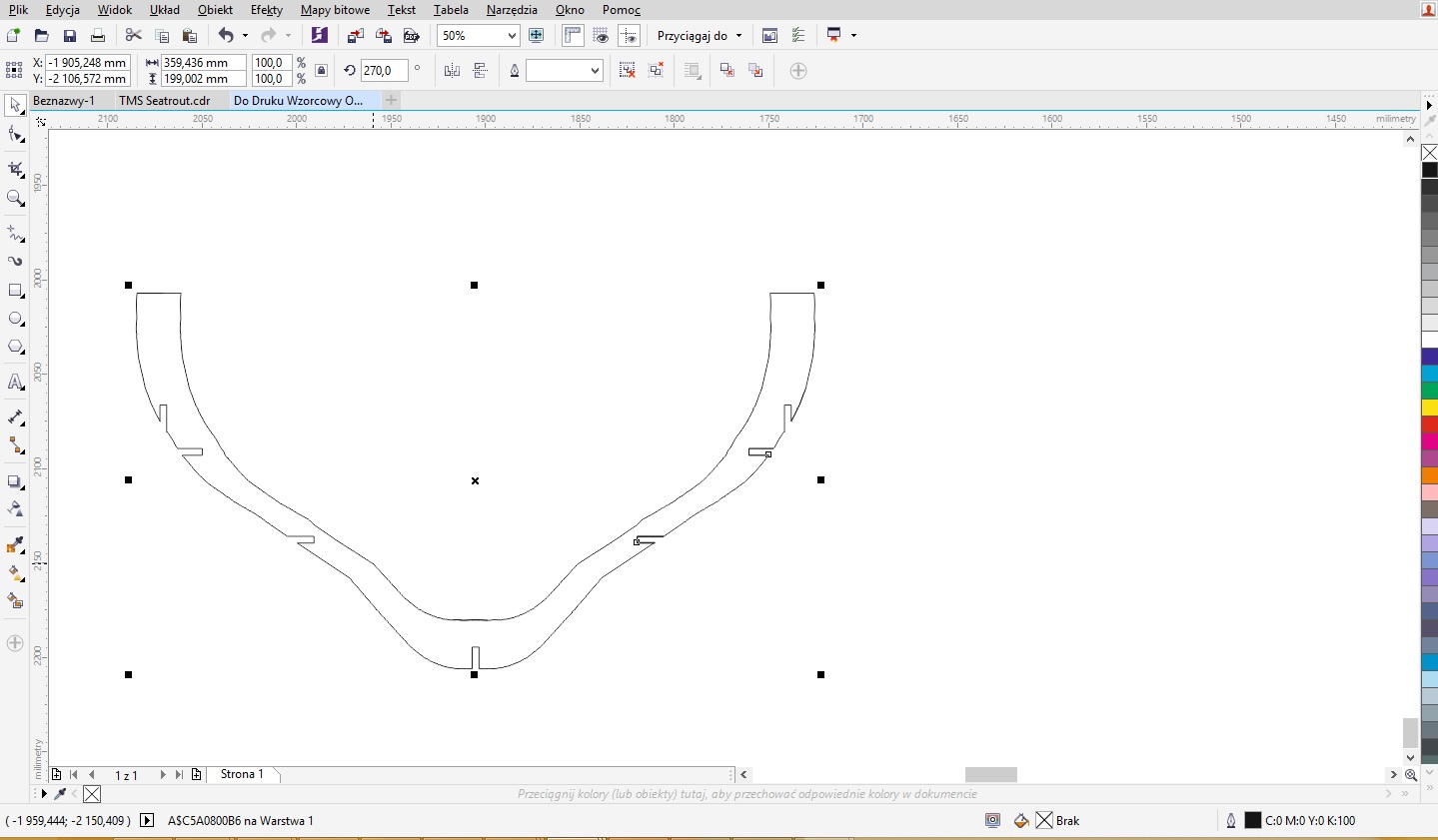Screen dimensions: 1438x840
Task: Click the Mirror horizontally button
Action: (x=452, y=71)
